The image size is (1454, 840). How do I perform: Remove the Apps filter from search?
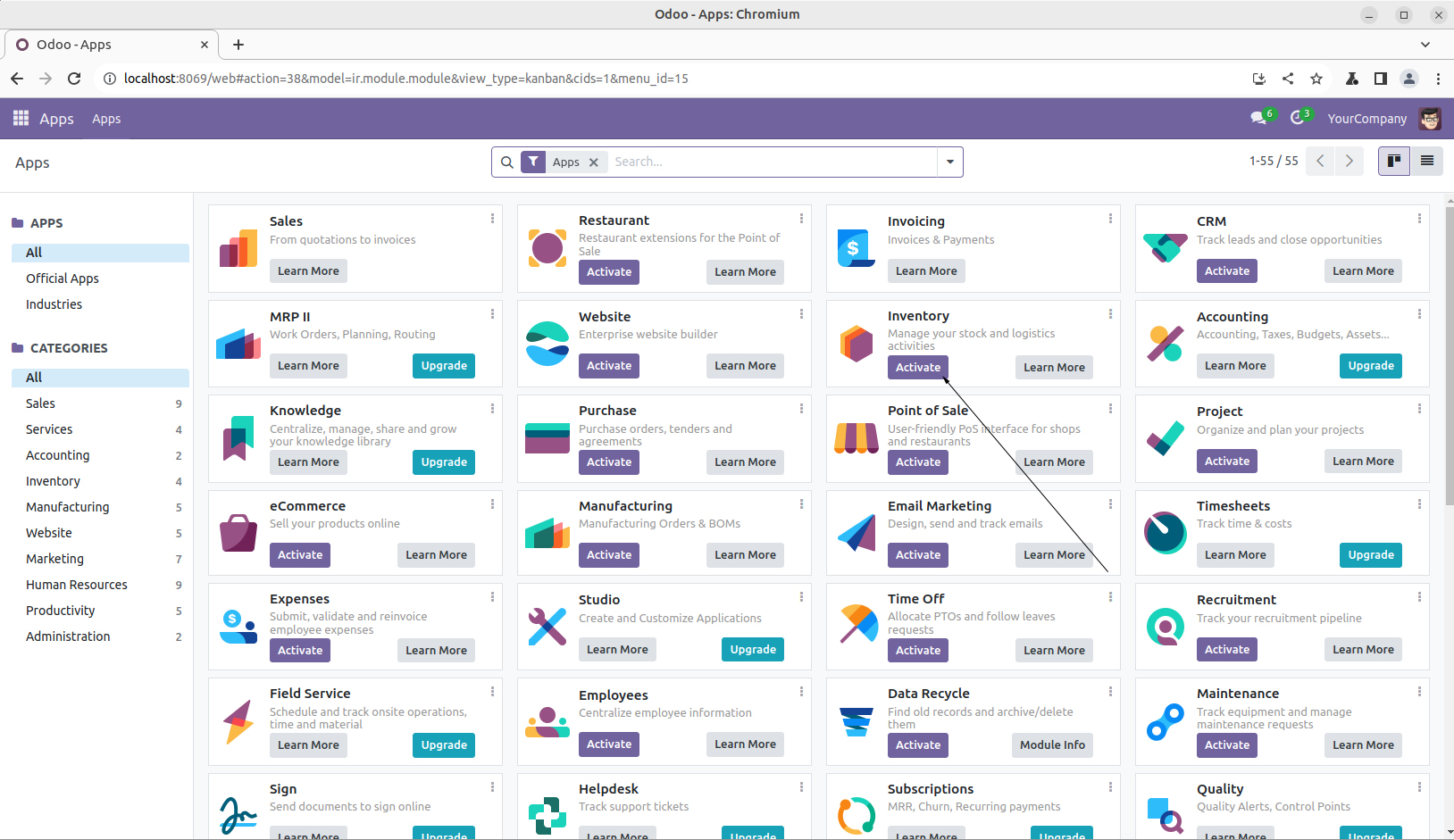tap(594, 162)
